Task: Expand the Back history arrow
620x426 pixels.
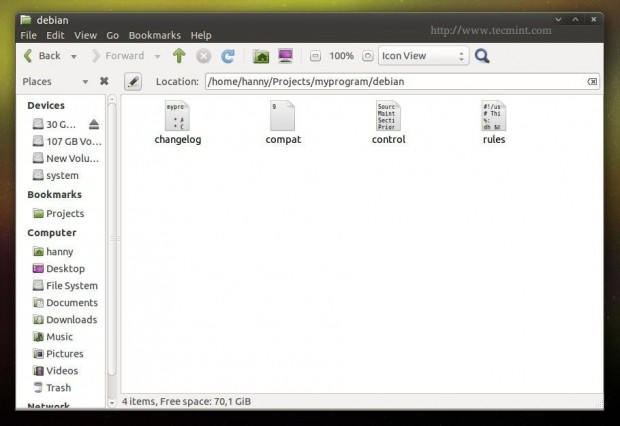Action: (74, 56)
